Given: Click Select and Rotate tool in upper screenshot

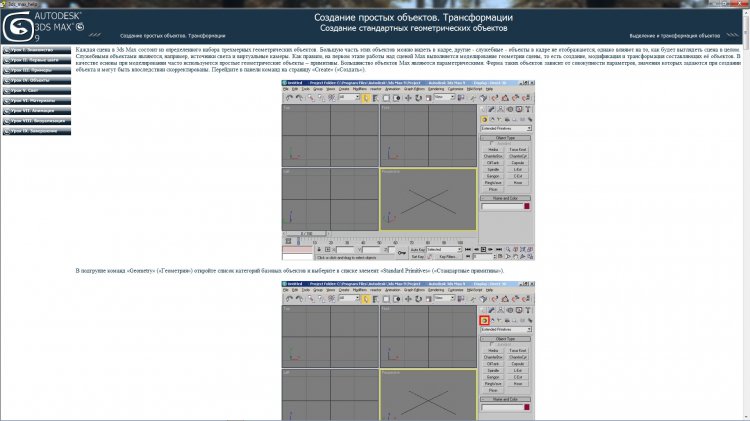Looking at the screenshot, I should pyautogui.click(x=418, y=98).
